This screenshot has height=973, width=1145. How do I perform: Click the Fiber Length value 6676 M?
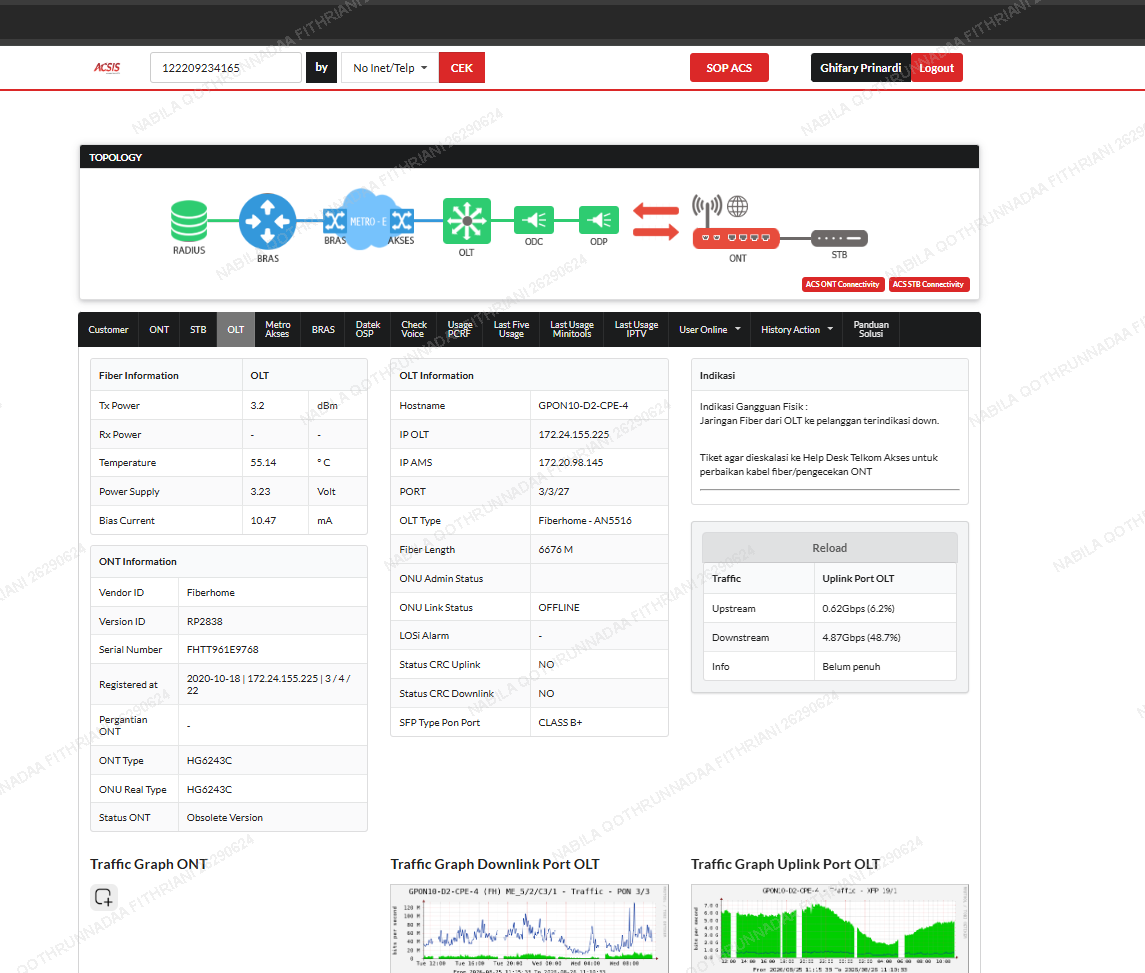pos(555,549)
